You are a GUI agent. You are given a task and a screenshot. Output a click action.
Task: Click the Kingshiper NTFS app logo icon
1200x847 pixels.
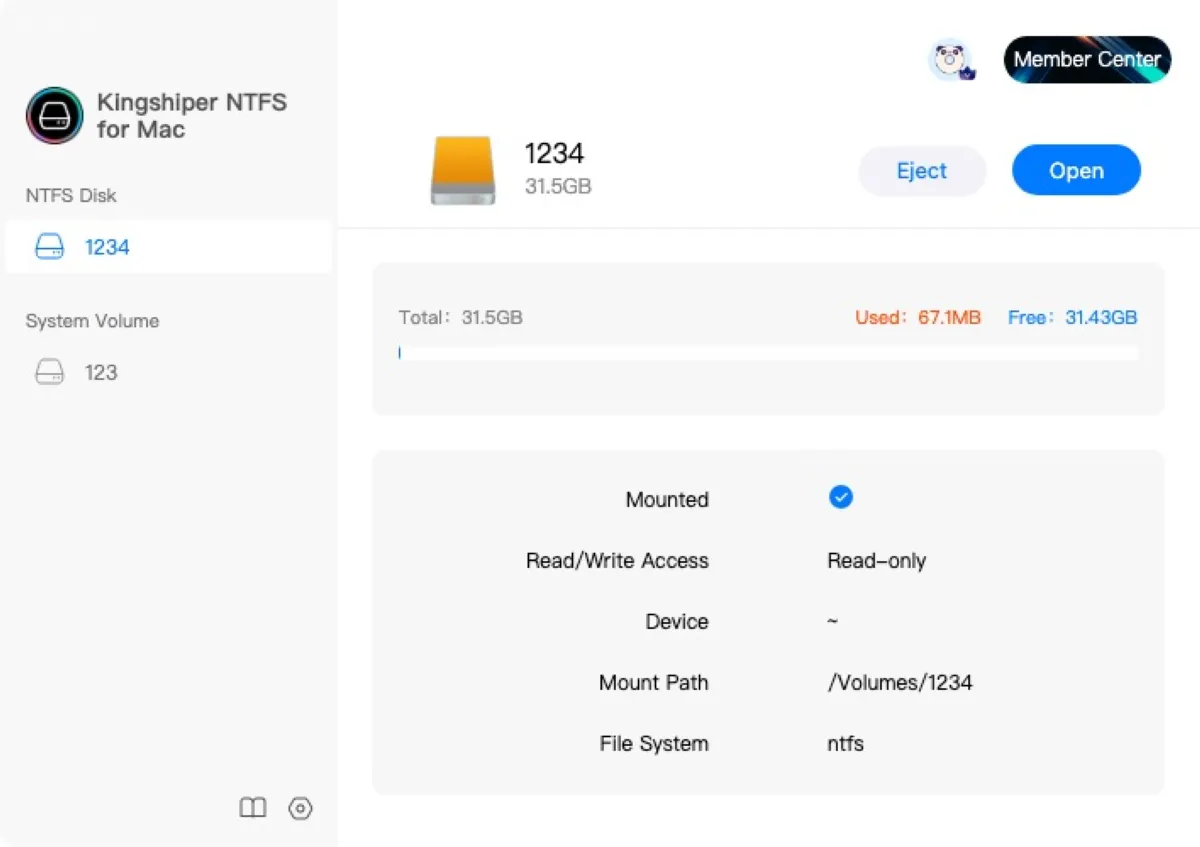[54, 116]
